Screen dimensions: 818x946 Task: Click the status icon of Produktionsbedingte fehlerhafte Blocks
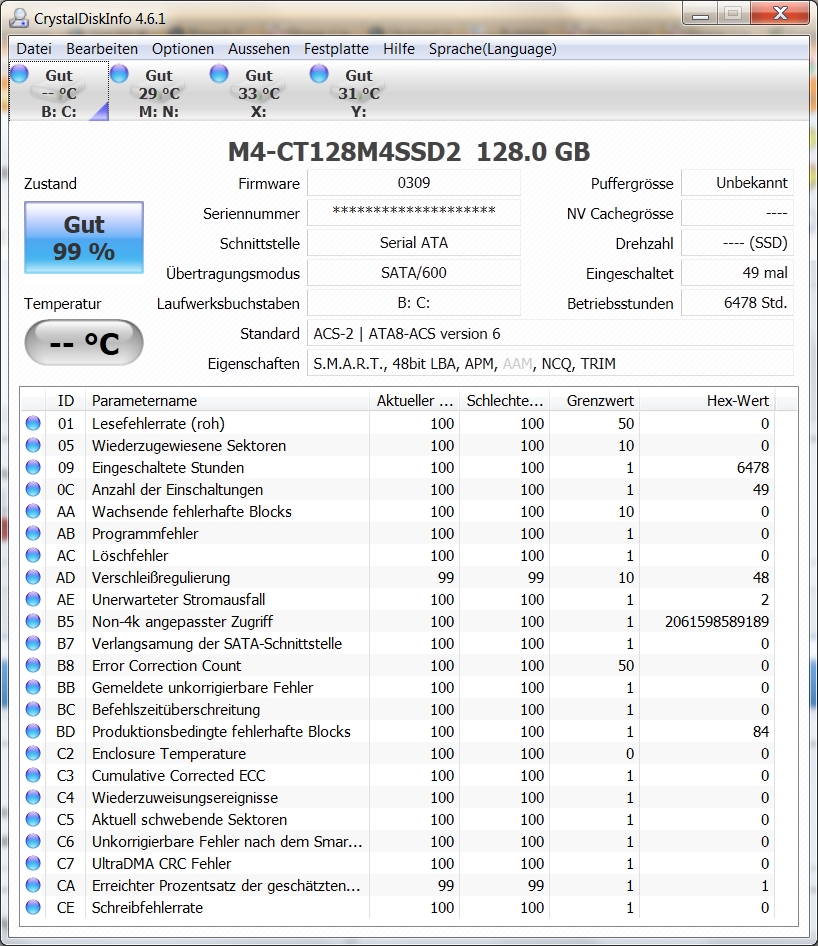[x=33, y=731]
